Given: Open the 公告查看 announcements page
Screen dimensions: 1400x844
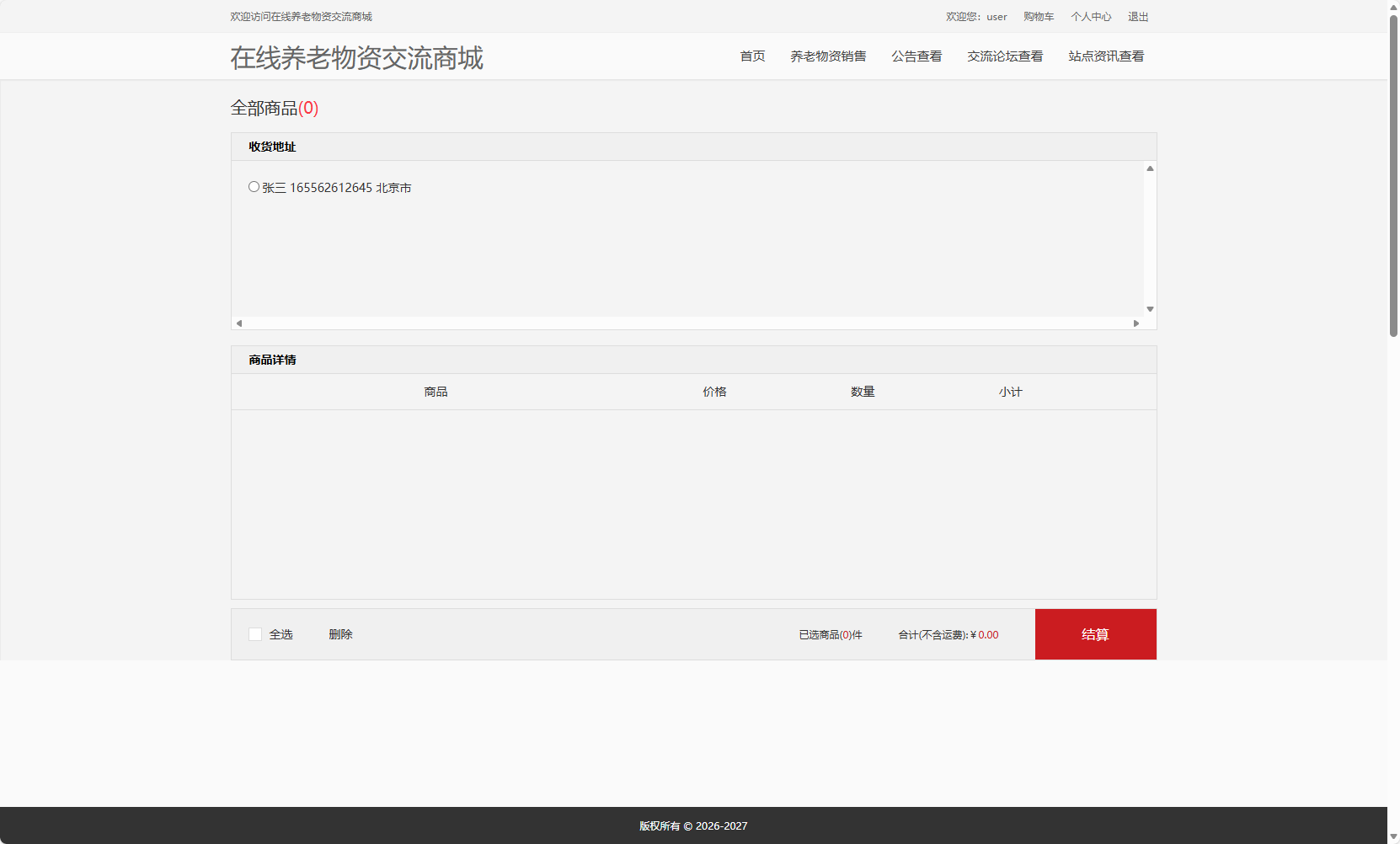Looking at the screenshot, I should 916,56.
